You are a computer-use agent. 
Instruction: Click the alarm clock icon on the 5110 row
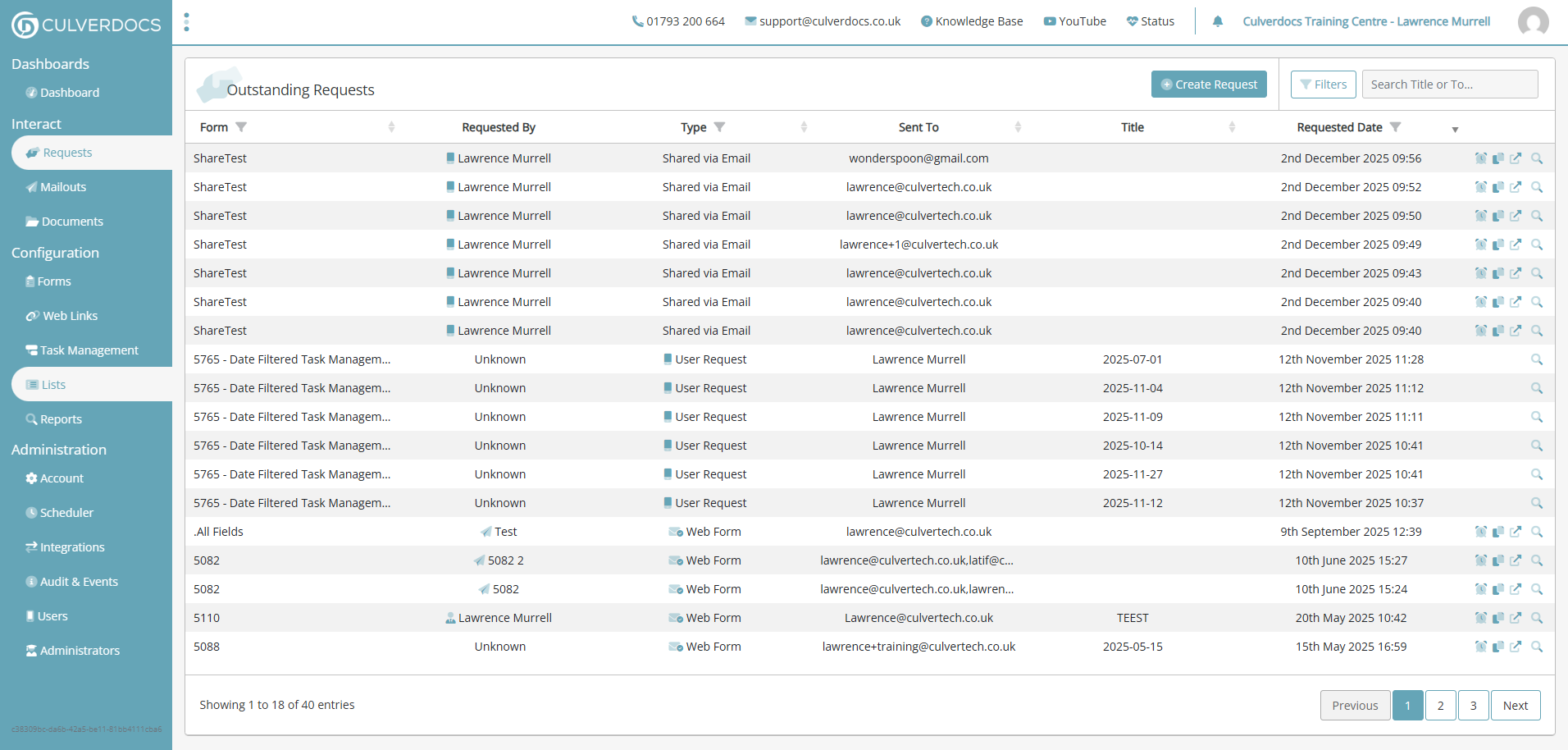1480,618
